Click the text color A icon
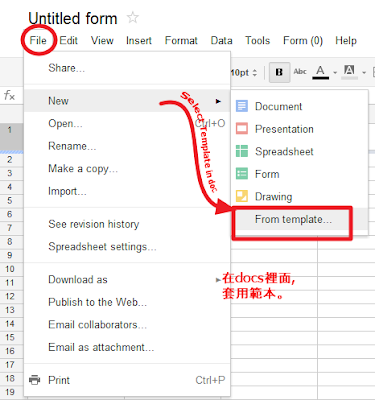 pyautogui.click(x=320, y=72)
